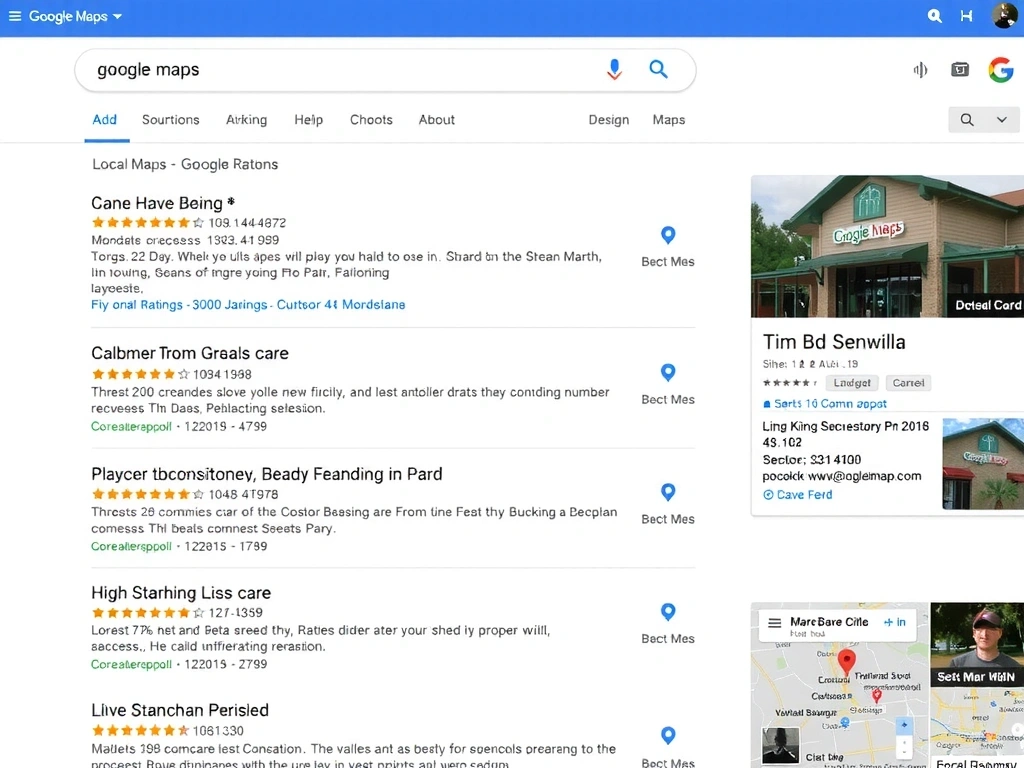
Task: Switch to the Maps tab
Action: 668,119
